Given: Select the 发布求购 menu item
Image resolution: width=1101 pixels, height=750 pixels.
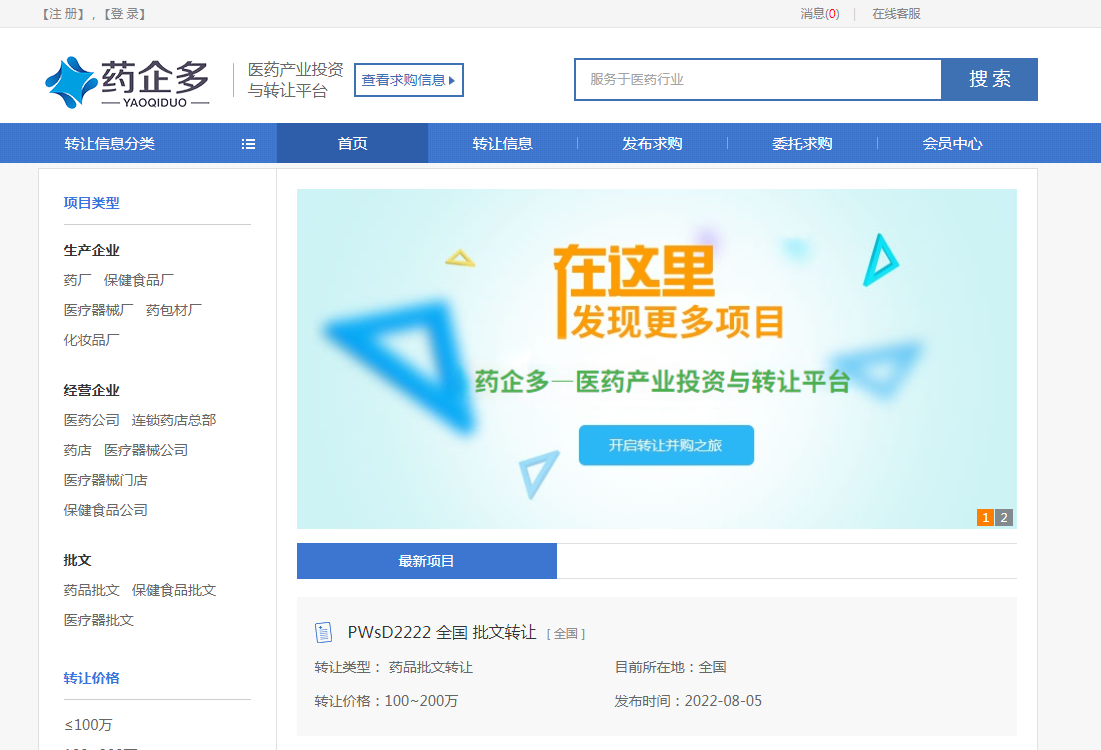Looking at the screenshot, I should tap(652, 144).
